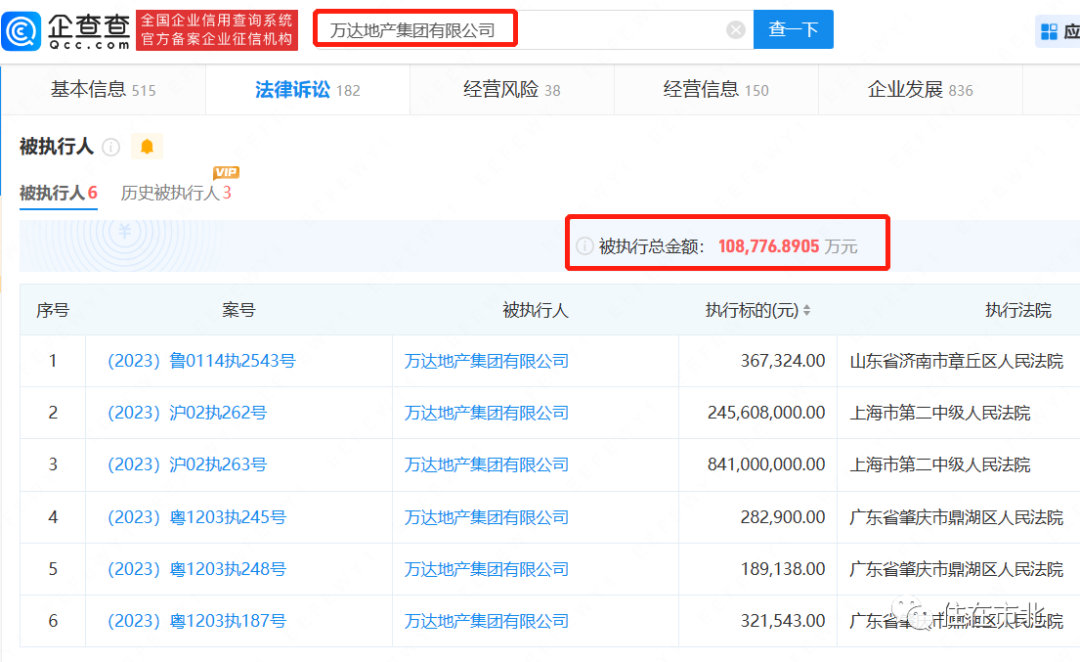Select the 法律诉讼 182 tab

307,90
